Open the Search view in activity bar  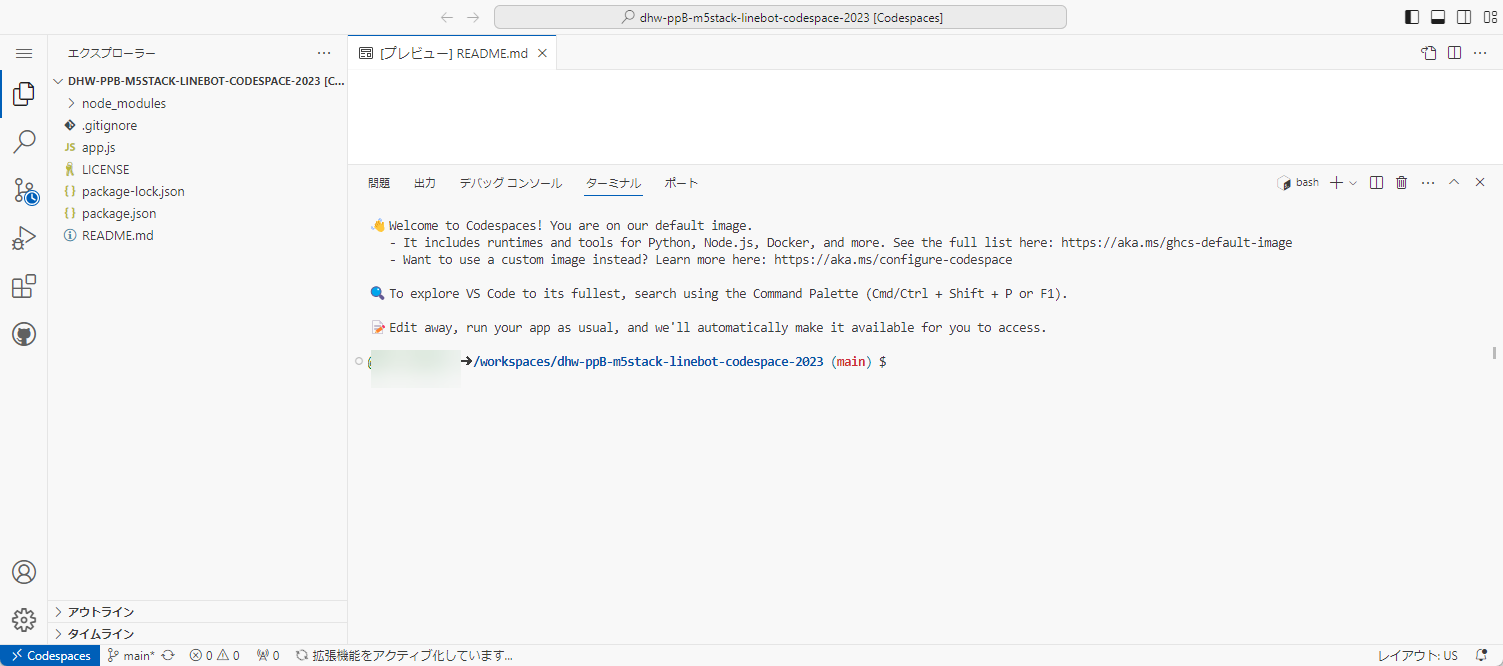pos(24,142)
